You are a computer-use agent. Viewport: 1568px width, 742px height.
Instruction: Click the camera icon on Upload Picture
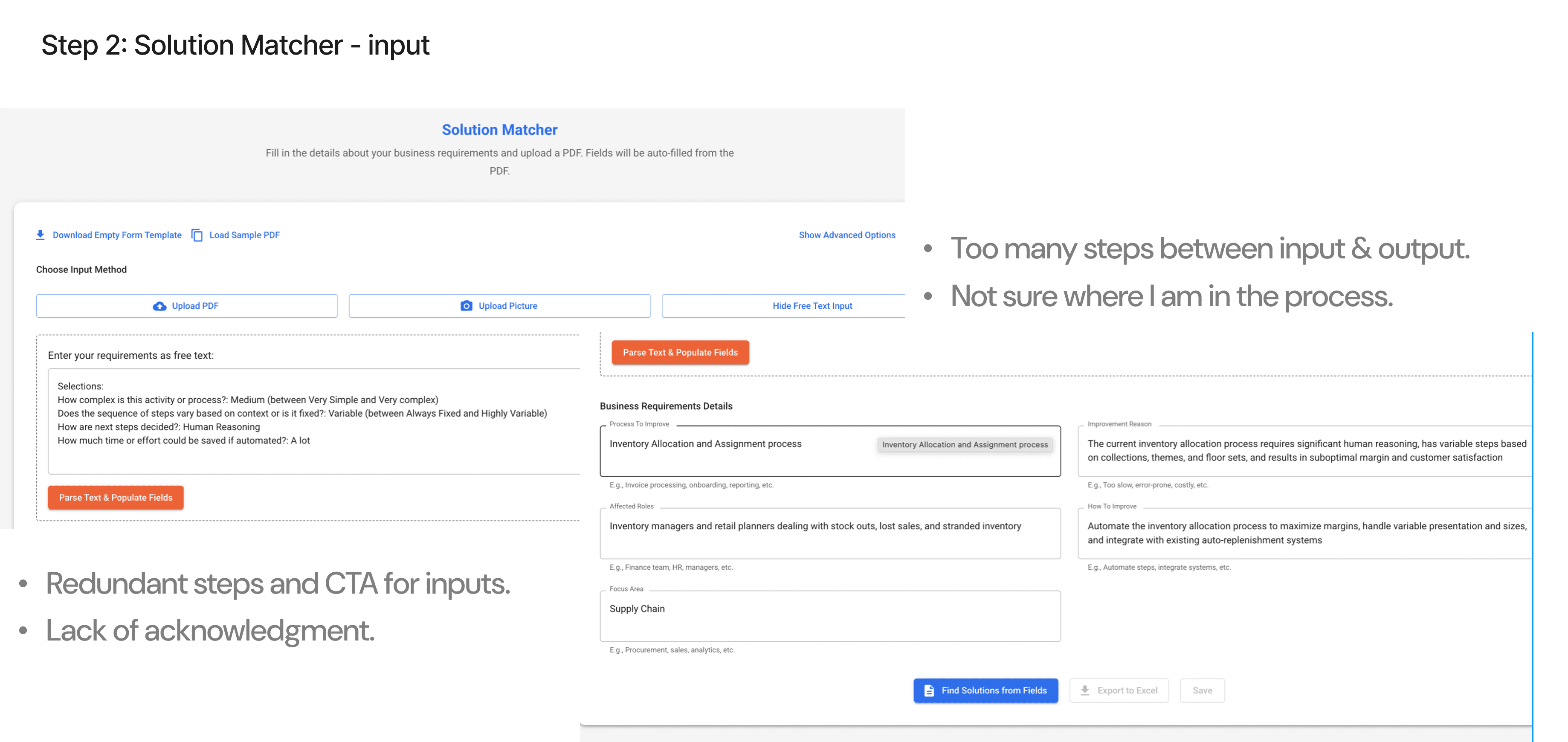(466, 306)
